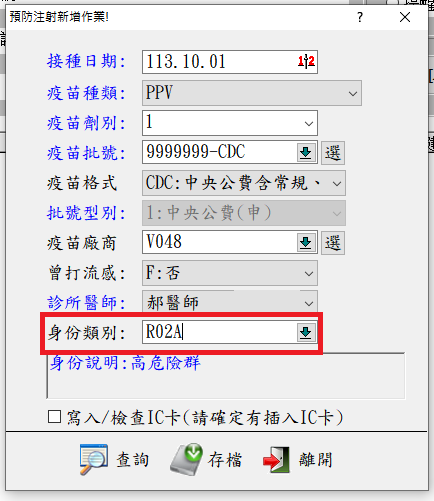The height and width of the screenshot is (501, 434).
Task: Expand the 疫苗種類 PPV dropdown
Action: point(252,93)
